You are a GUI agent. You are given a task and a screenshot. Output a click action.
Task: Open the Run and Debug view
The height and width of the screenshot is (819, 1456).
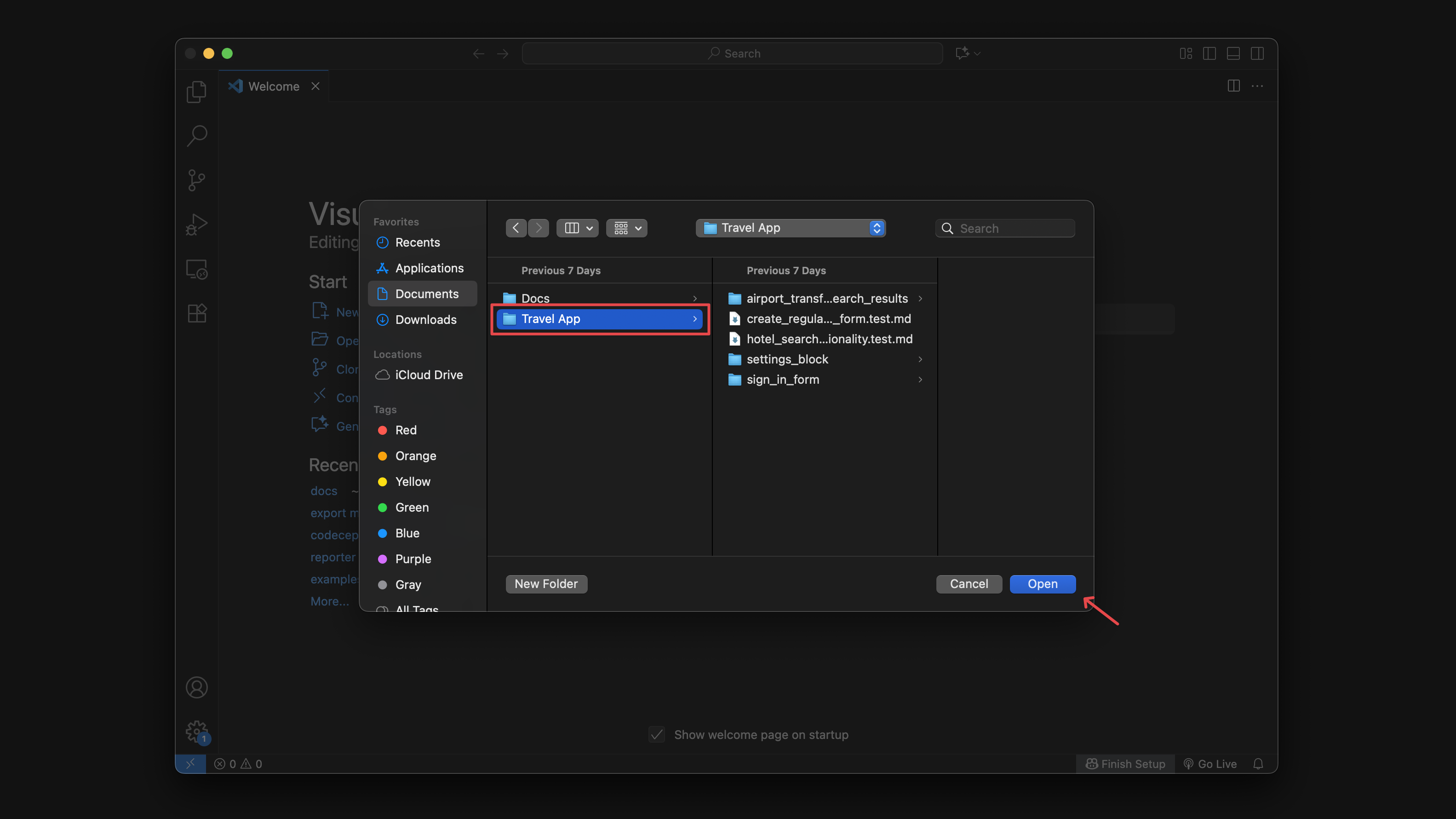point(197,225)
